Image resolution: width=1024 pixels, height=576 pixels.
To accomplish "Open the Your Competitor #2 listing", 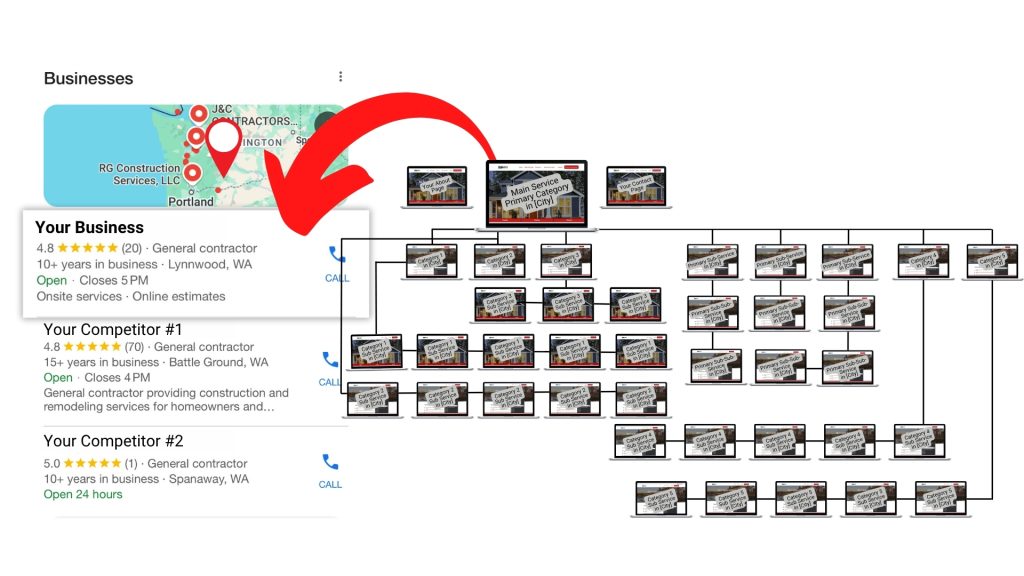I will (113, 441).
